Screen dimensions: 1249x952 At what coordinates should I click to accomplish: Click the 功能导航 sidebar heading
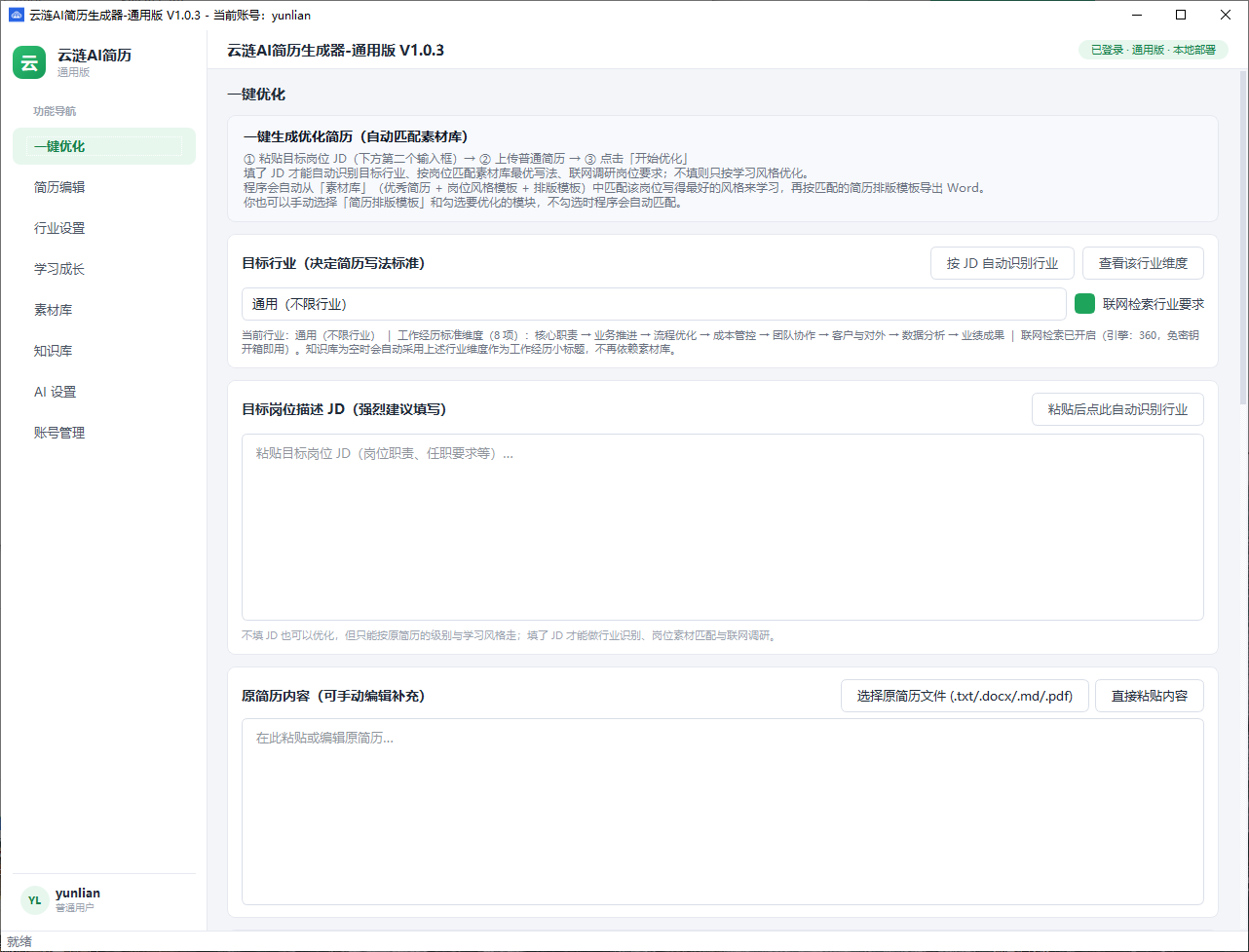coord(55,111)
